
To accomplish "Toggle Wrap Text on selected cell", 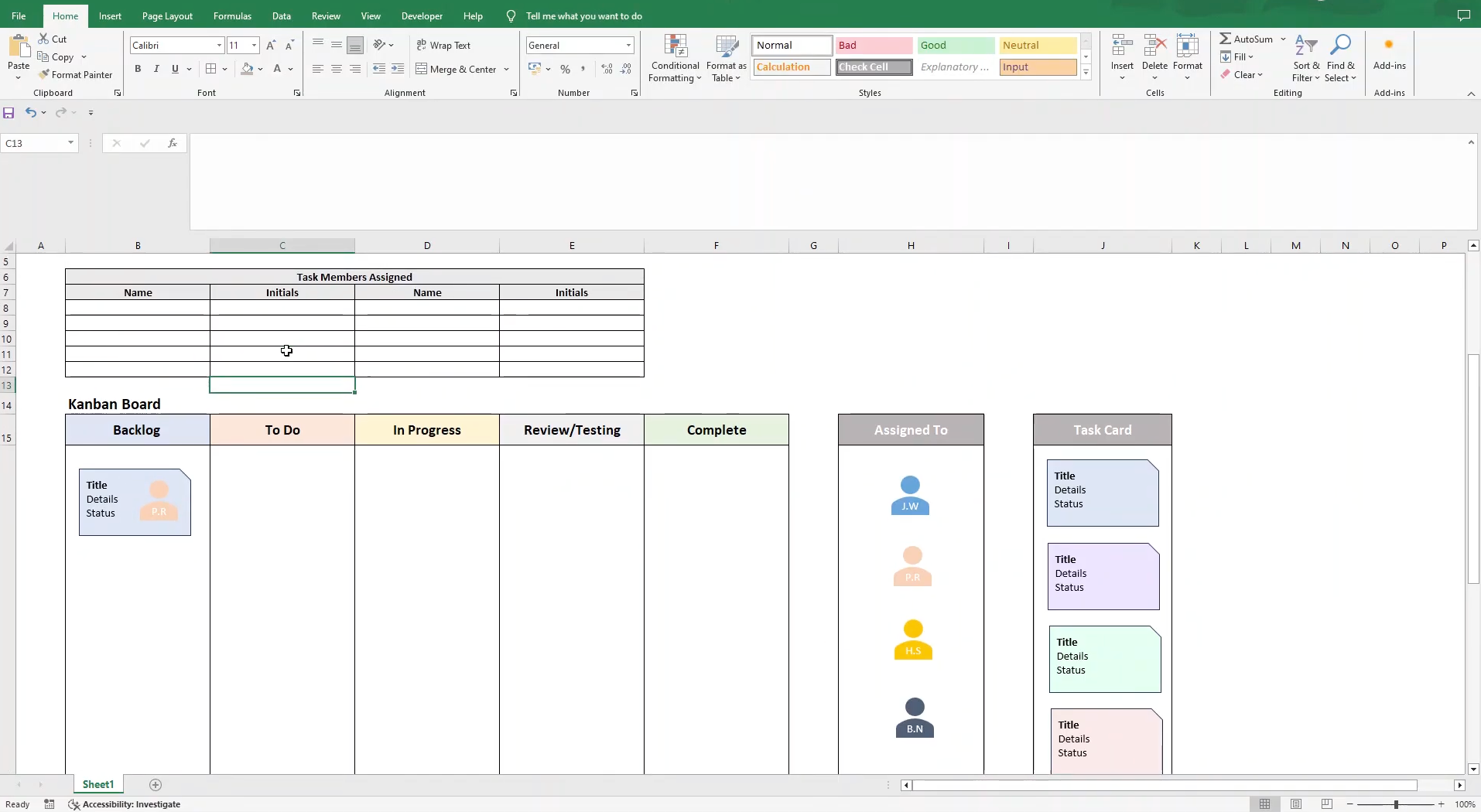I will point(443,46).
